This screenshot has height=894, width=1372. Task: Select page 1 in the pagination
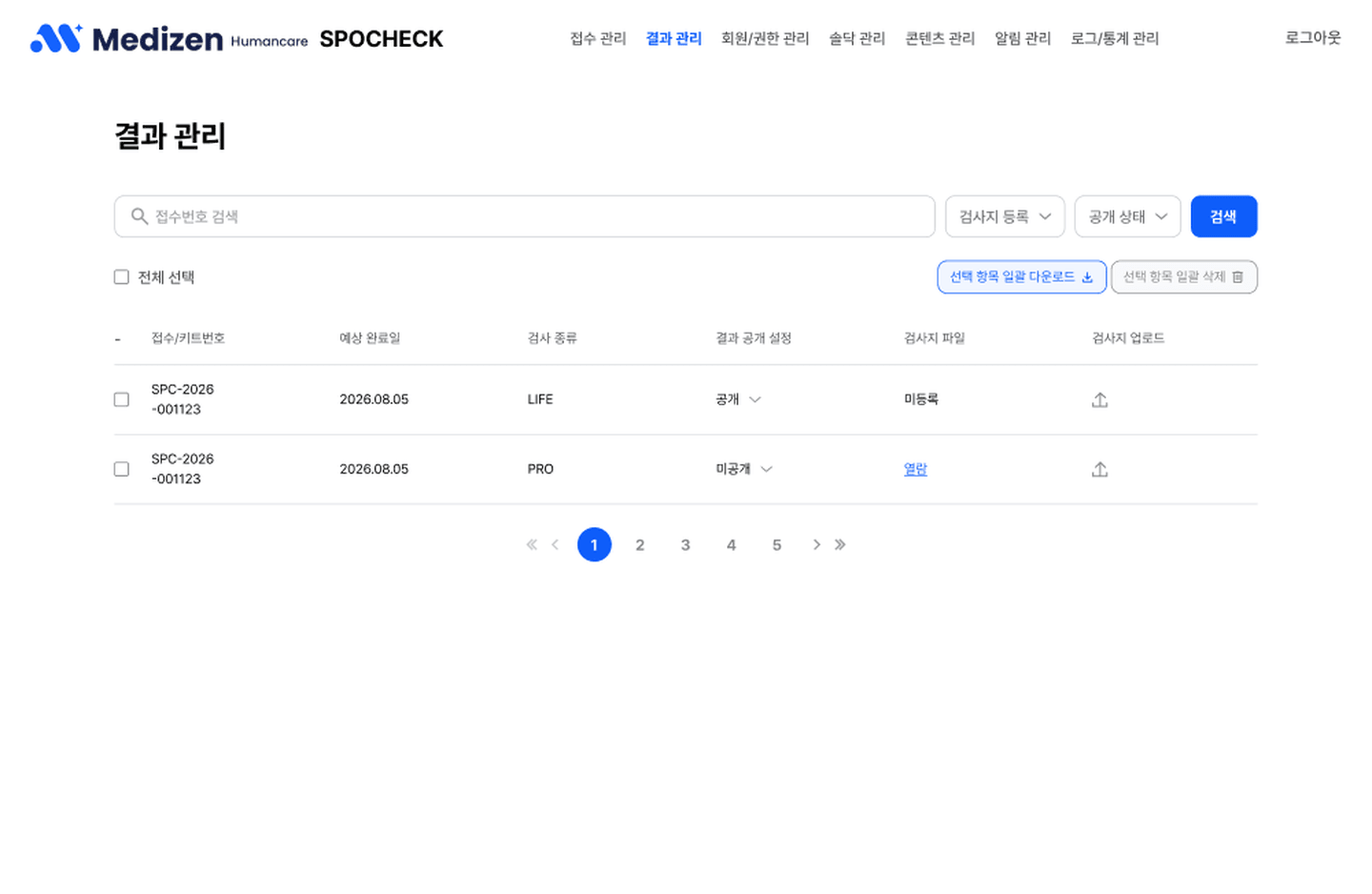click(x=595, y=545)
